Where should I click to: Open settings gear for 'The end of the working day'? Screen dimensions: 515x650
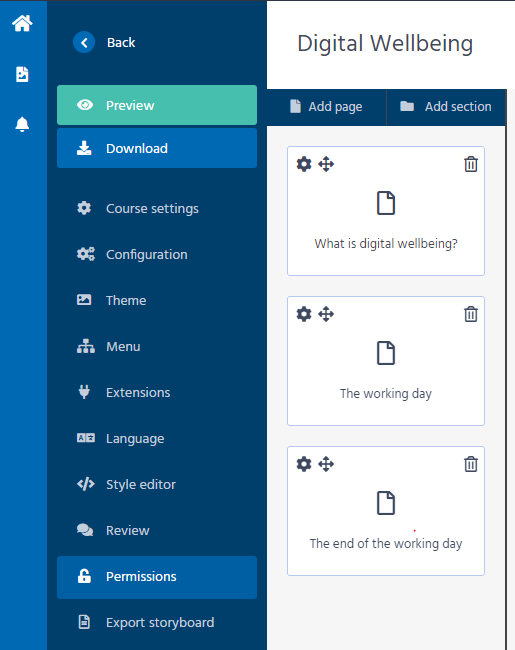304,464
